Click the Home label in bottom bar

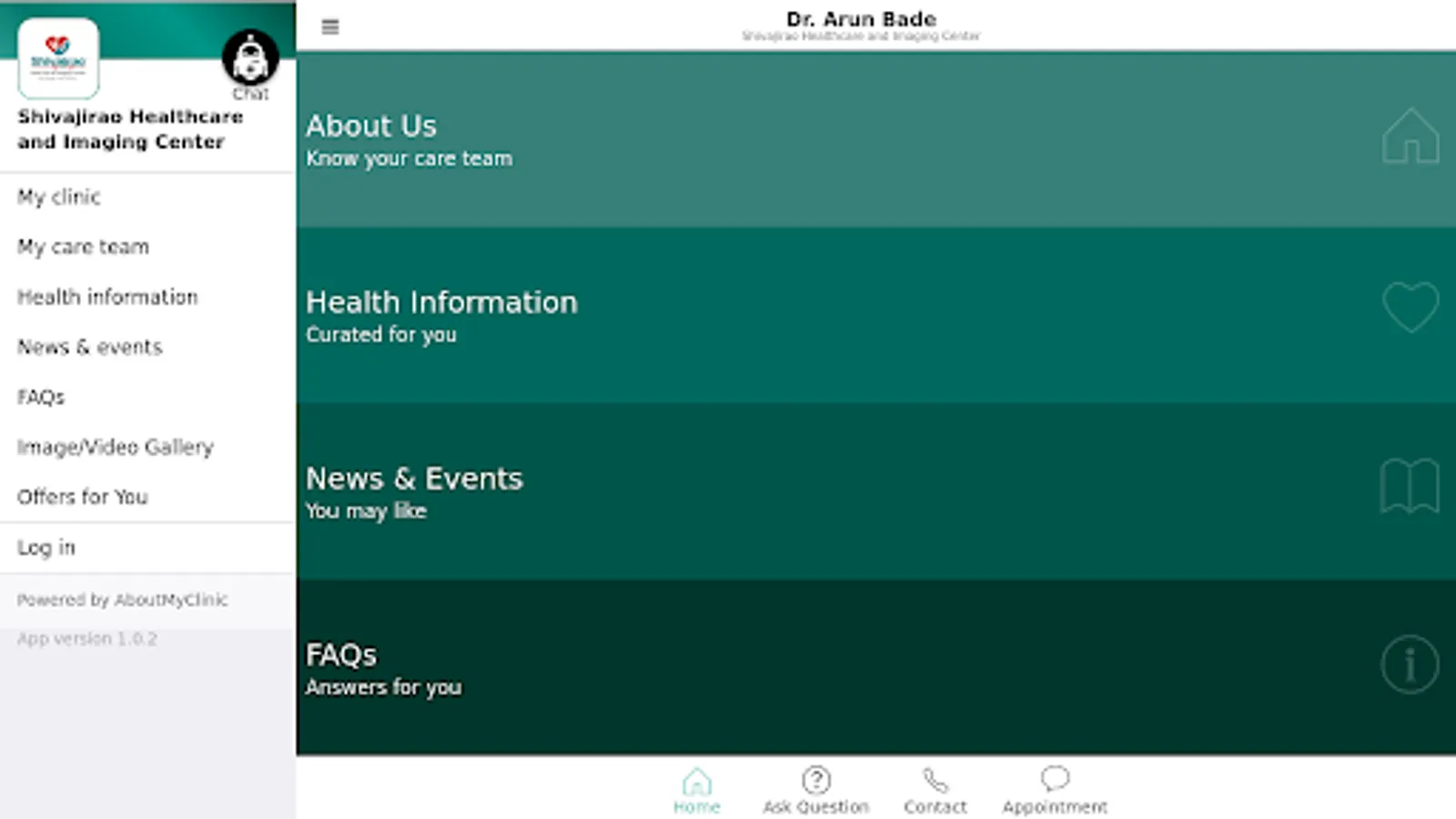697,807
